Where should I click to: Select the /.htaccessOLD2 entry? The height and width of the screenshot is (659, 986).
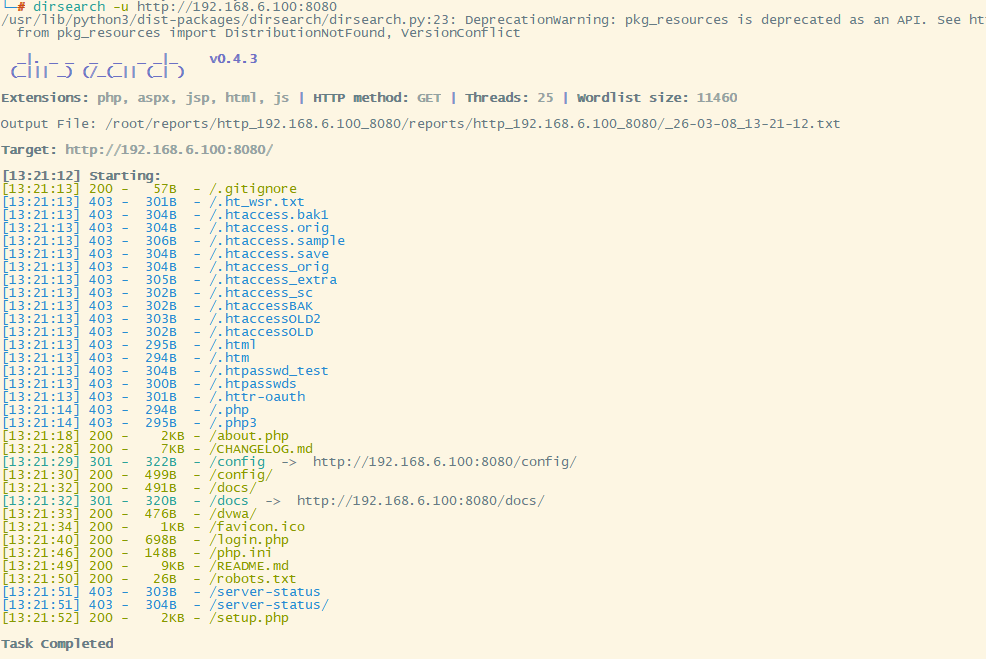[265, 319]
